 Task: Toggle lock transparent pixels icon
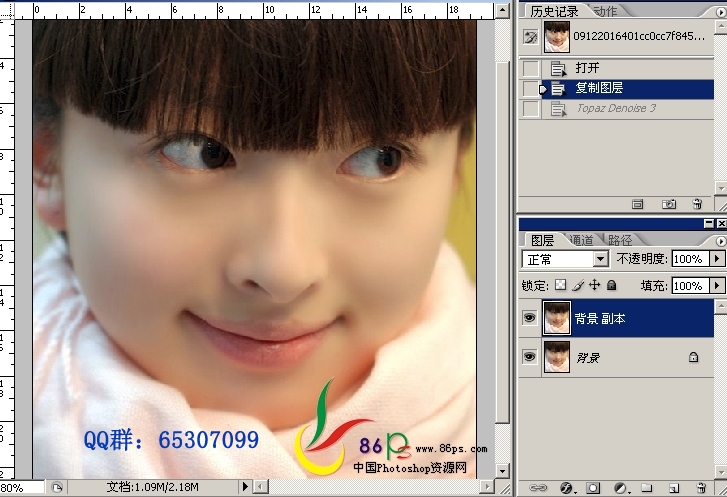click(561, 285)
